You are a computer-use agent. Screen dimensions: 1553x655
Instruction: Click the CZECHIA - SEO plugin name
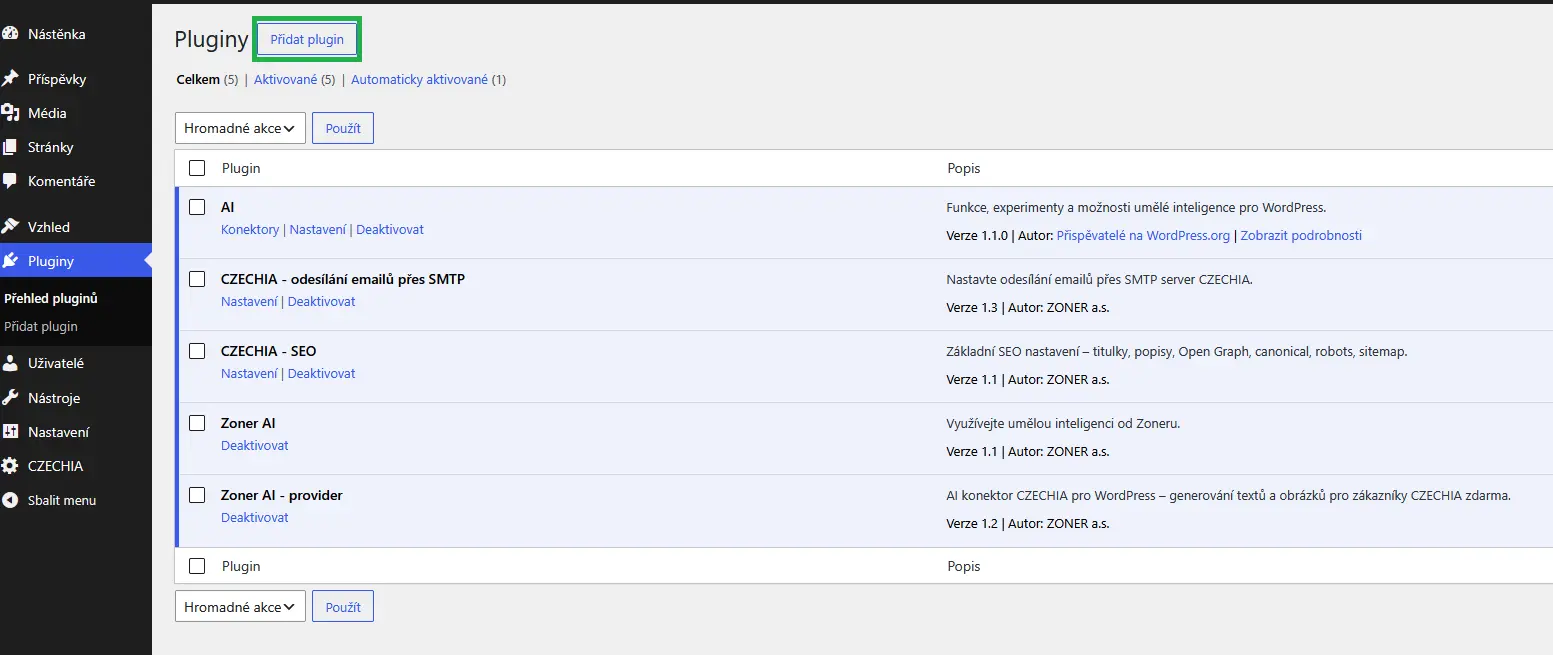point(269,351)
